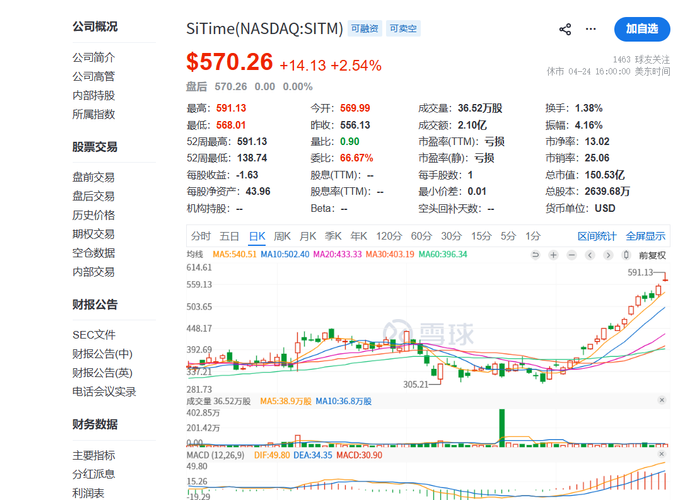Open 财报公告(中) in the sidebar
Screen dimensions: 699x500
pos(103,354)
